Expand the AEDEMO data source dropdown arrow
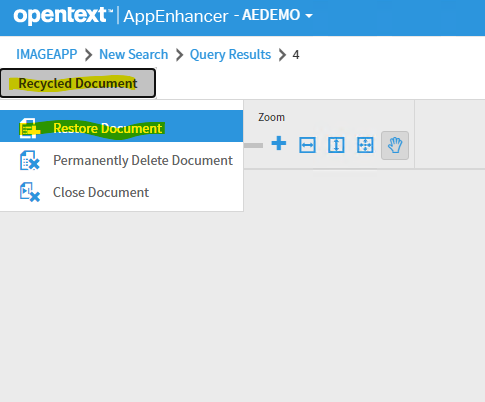This screenshot has width=485, height=402. point(309,16)
